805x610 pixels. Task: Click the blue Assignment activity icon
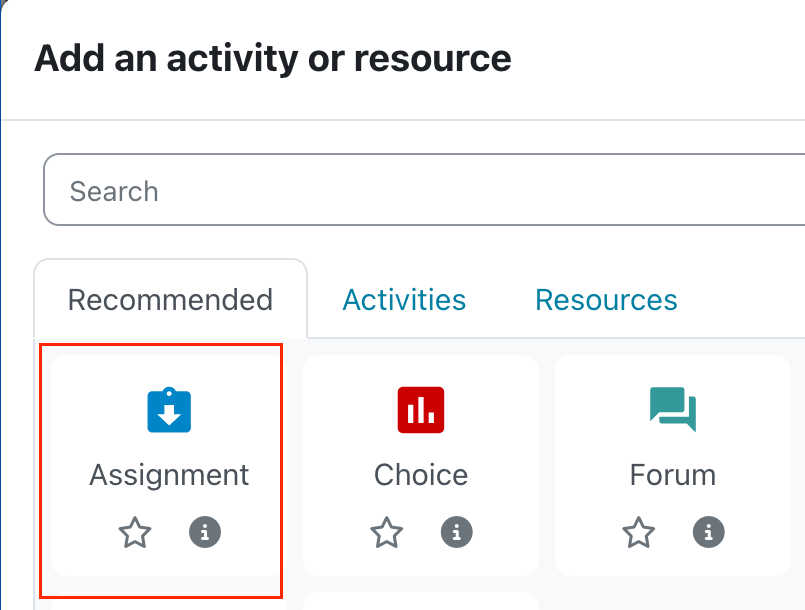[x=169, y=410]
